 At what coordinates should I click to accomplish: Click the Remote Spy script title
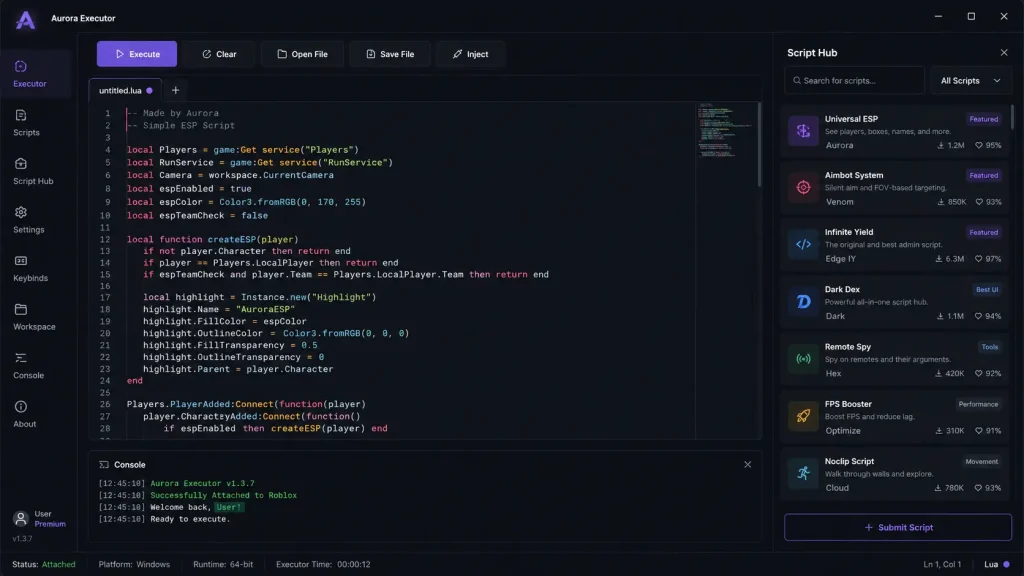[x=847, y=347]
